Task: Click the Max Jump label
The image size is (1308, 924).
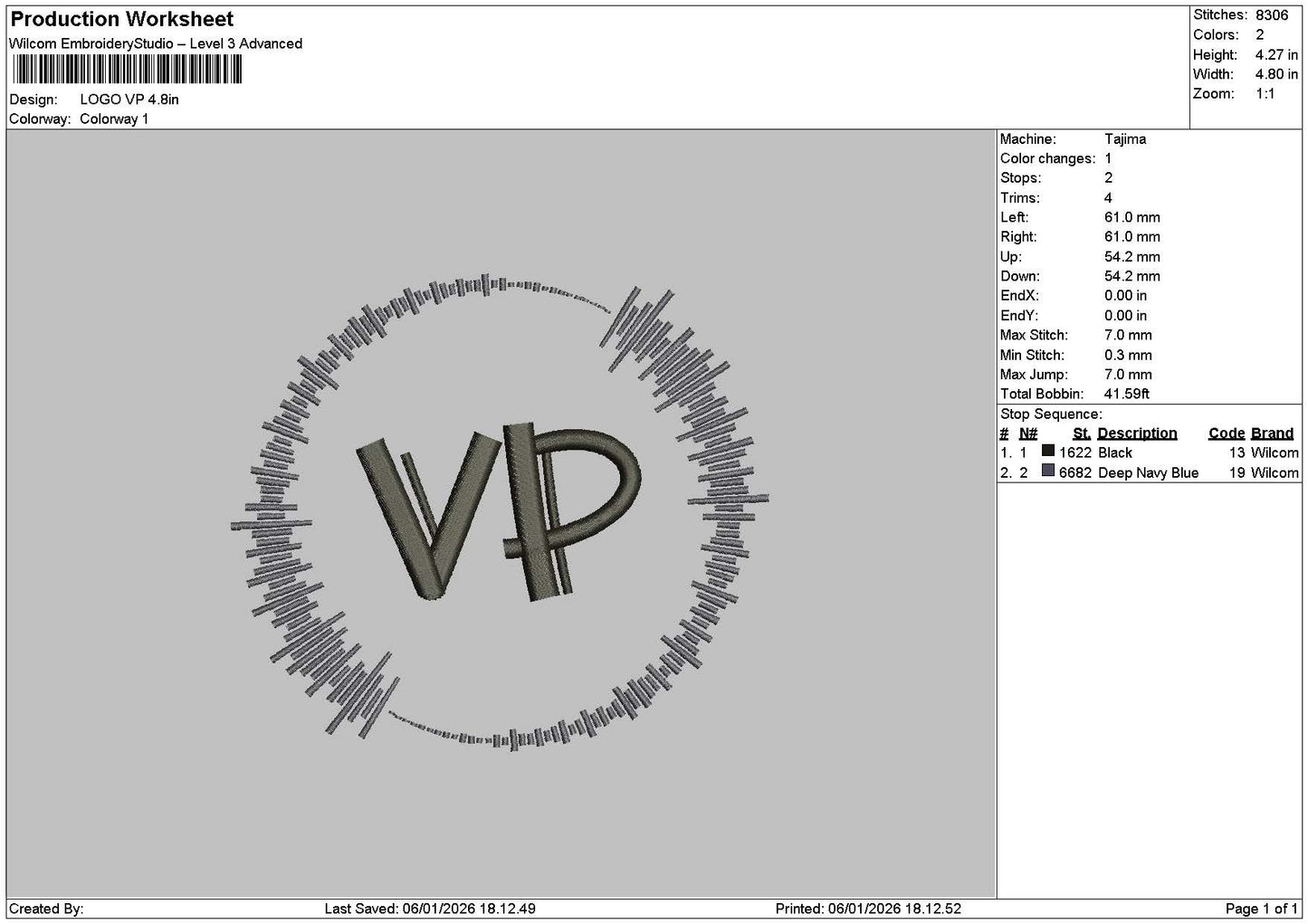Action: 1034,375
